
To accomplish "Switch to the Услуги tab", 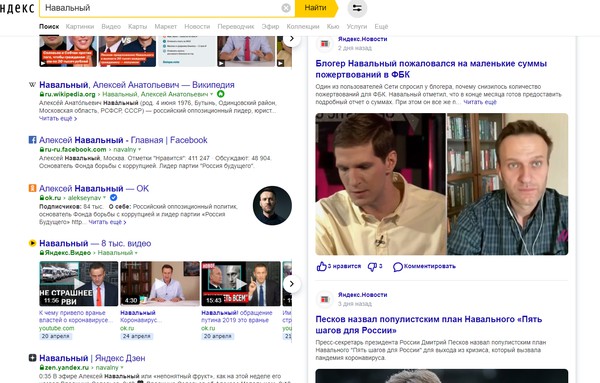I will (x=357, y=26).
